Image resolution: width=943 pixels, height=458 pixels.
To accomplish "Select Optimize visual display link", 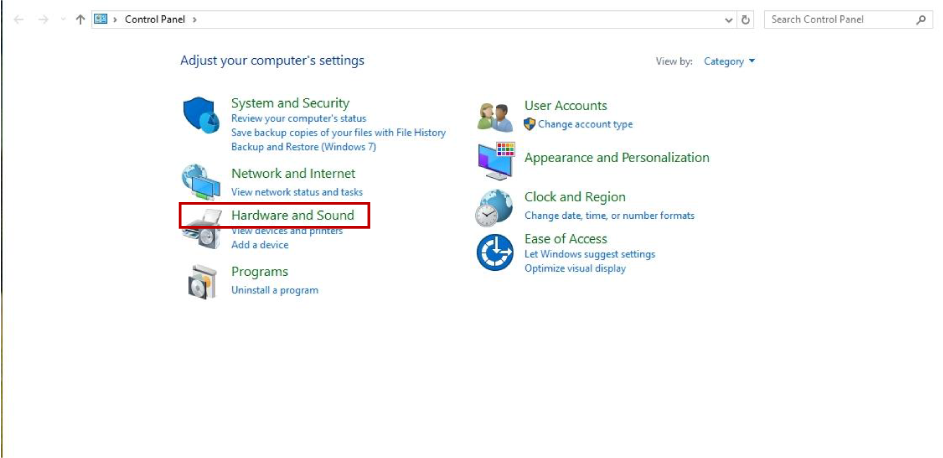I will [574, 268].
